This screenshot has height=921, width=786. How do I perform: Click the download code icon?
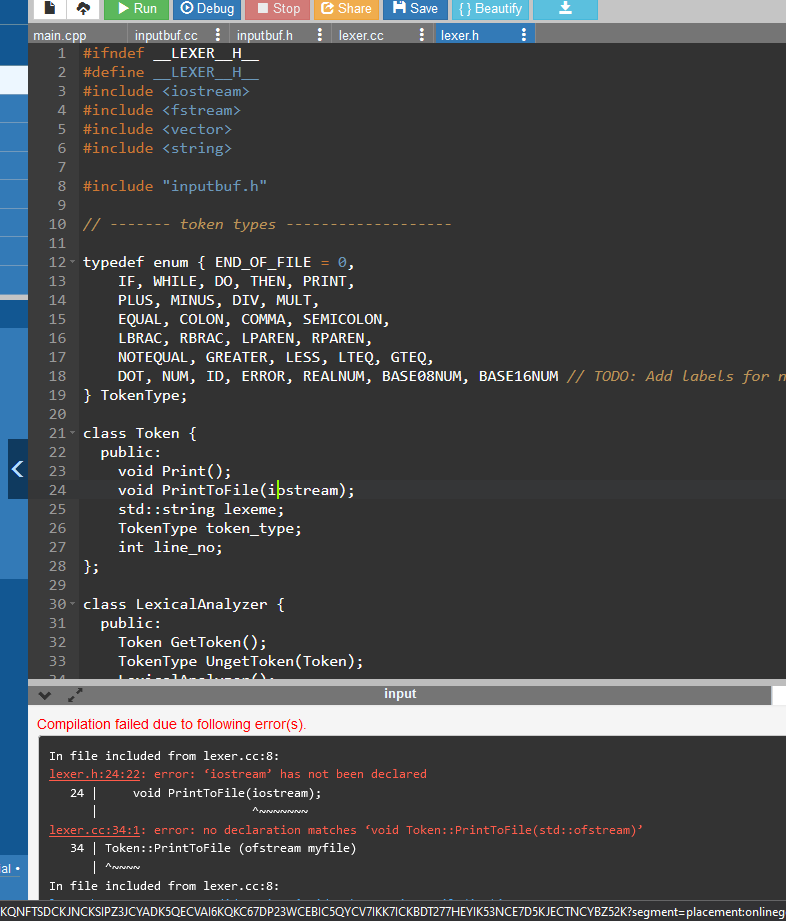click(565, 8)
